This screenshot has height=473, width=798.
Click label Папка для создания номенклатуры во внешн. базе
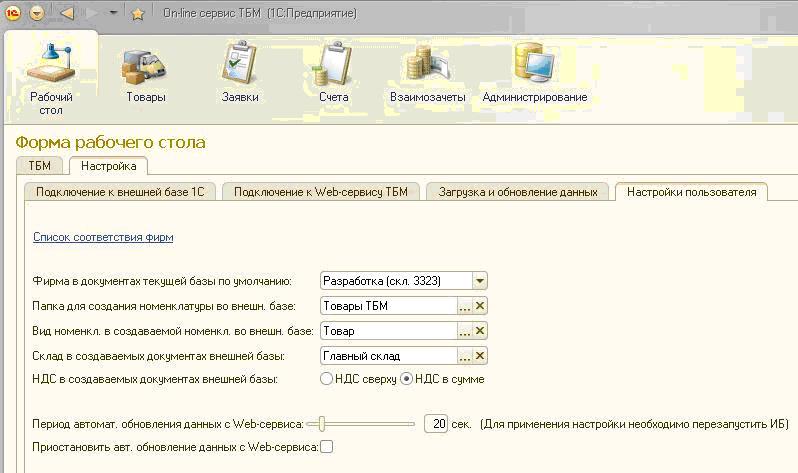click(x=164, y=306)
